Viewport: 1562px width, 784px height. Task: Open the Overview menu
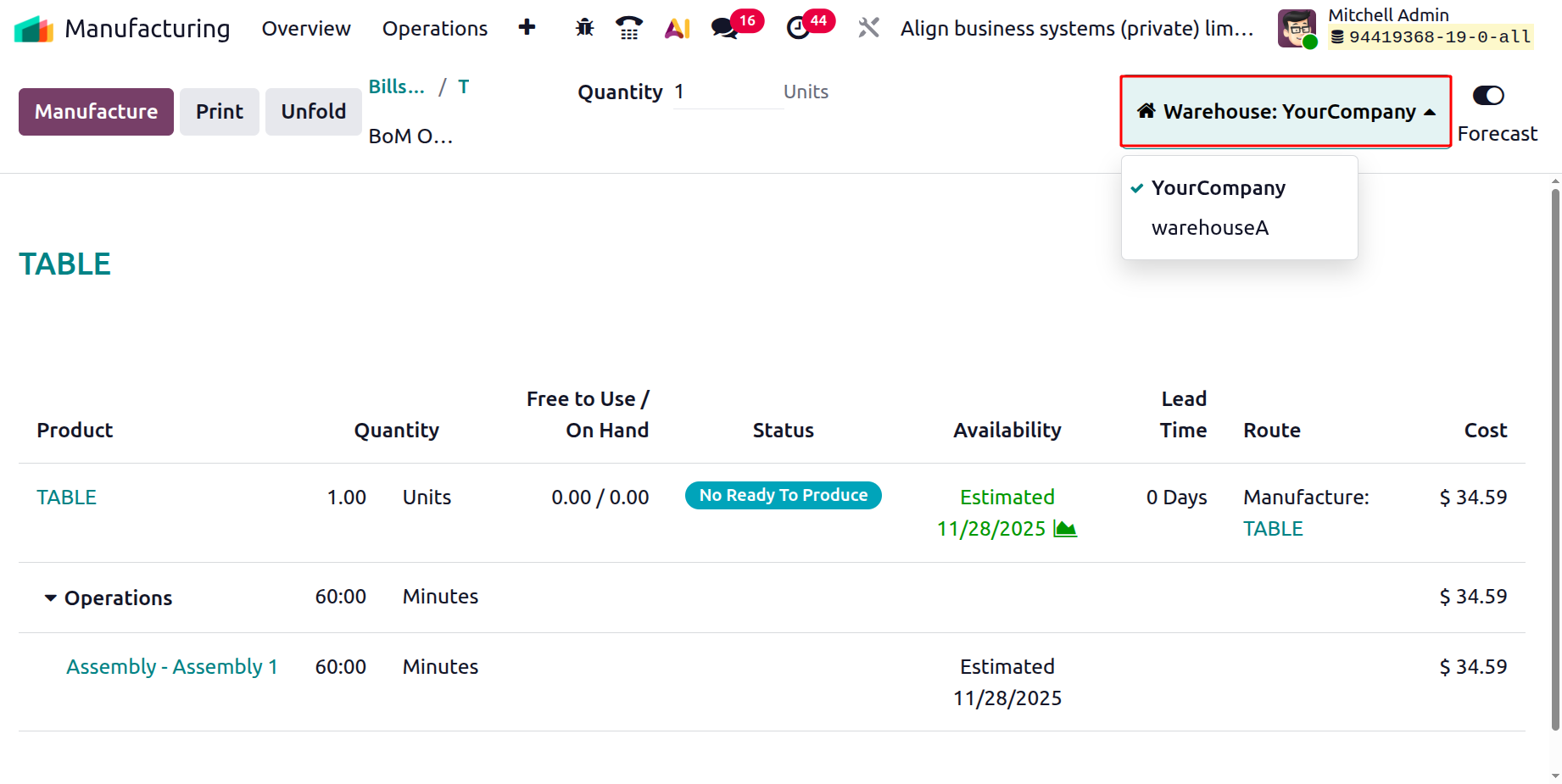(x=306, y=29)
